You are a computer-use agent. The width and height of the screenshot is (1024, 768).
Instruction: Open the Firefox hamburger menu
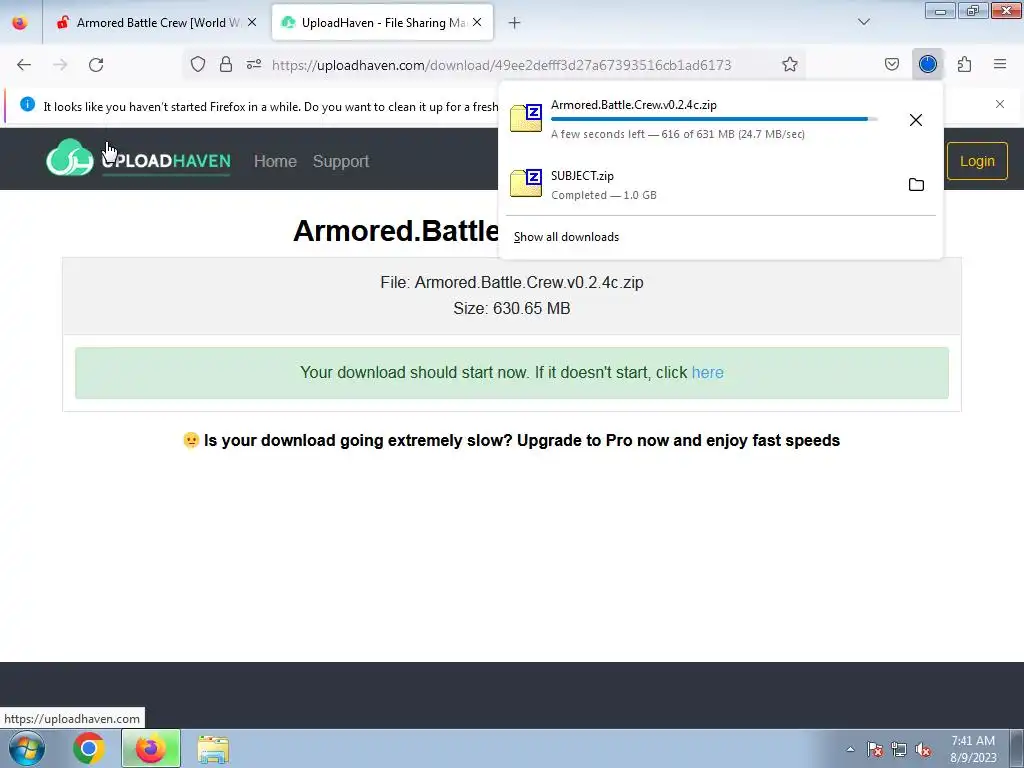pos(1000,64)
